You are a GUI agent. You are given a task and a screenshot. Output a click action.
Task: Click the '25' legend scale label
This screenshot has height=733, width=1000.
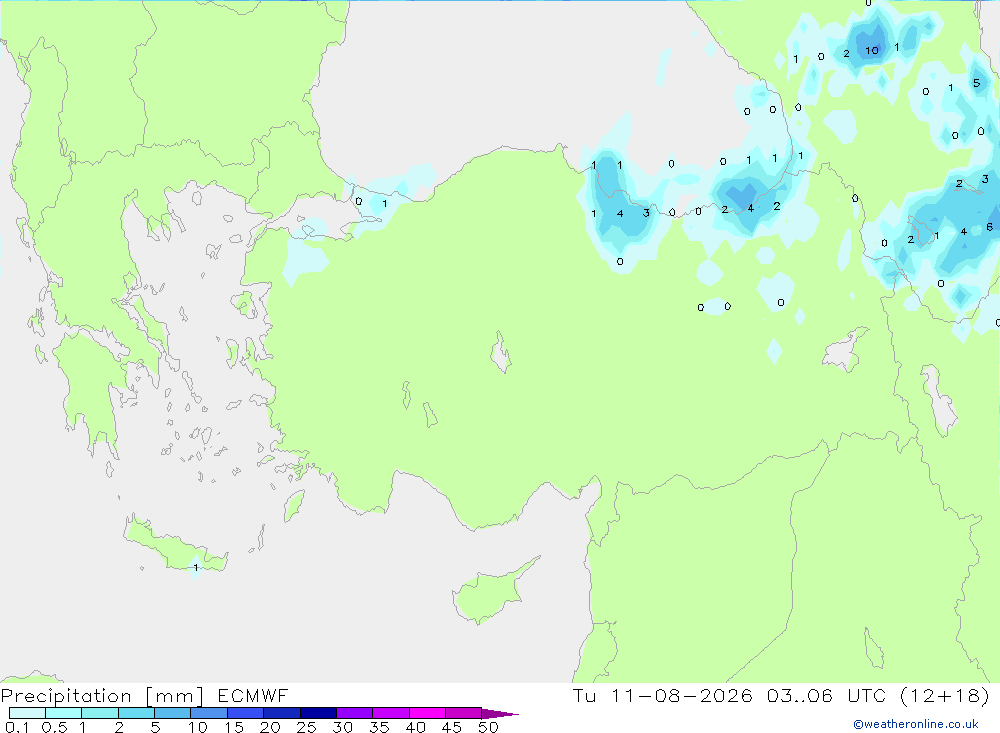[x=306, y=727]
